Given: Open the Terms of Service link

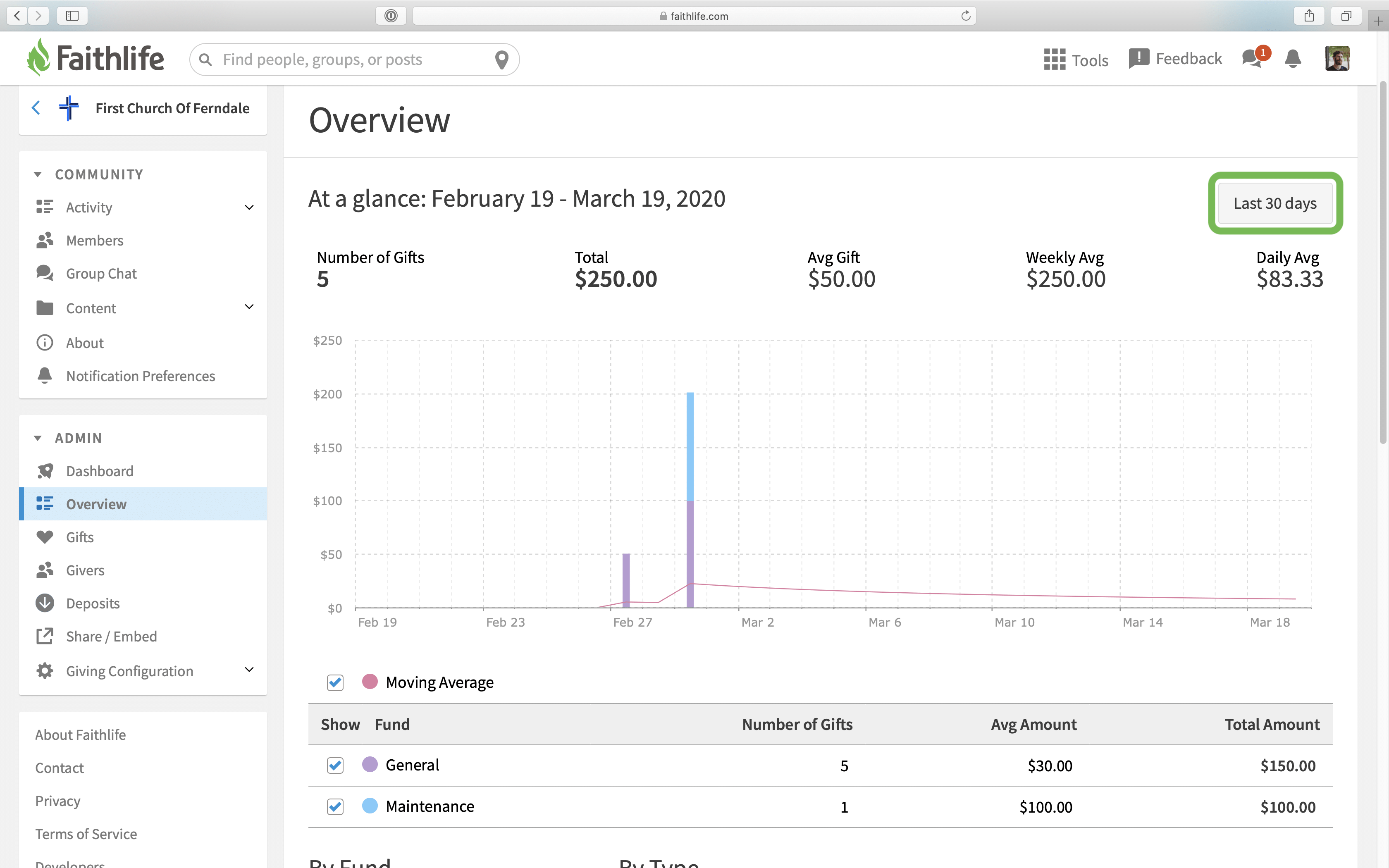Looking at the screenshot, I should tap(86, 834).
